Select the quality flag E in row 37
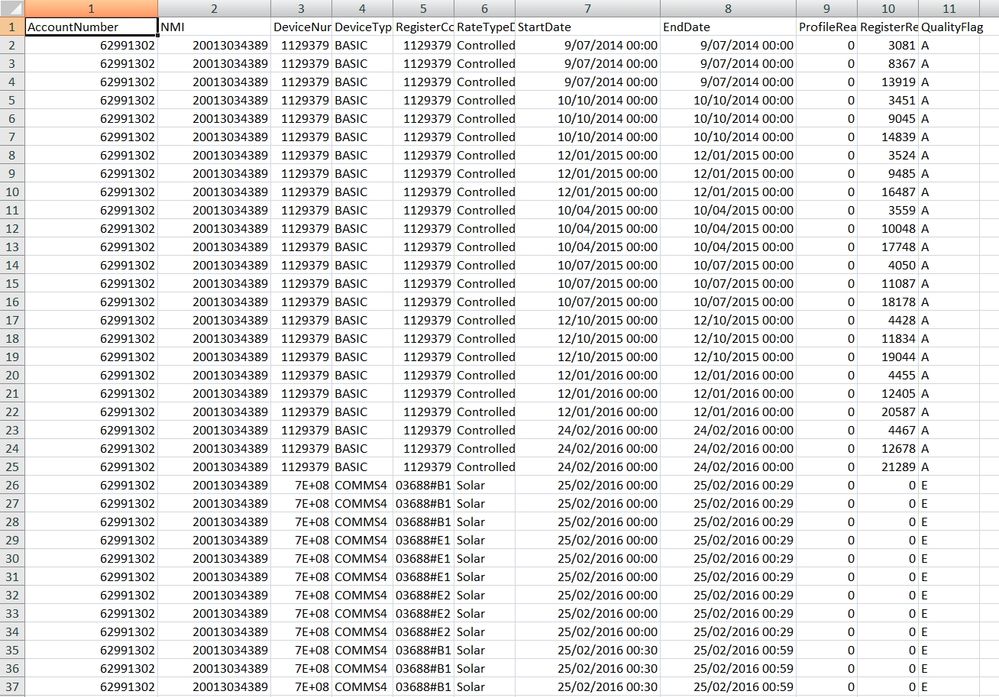 958,688
